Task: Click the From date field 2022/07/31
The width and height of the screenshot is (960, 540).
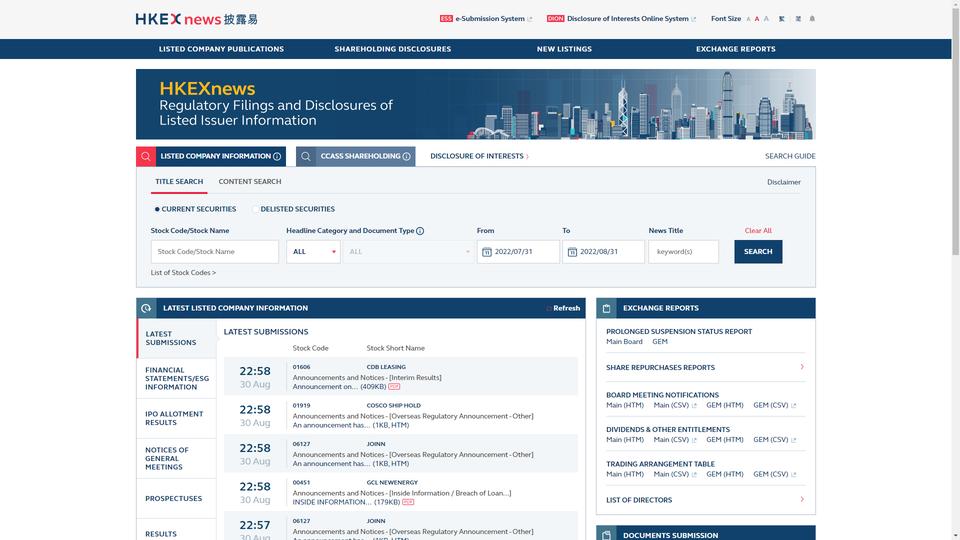Action: [x=518, y=252]
